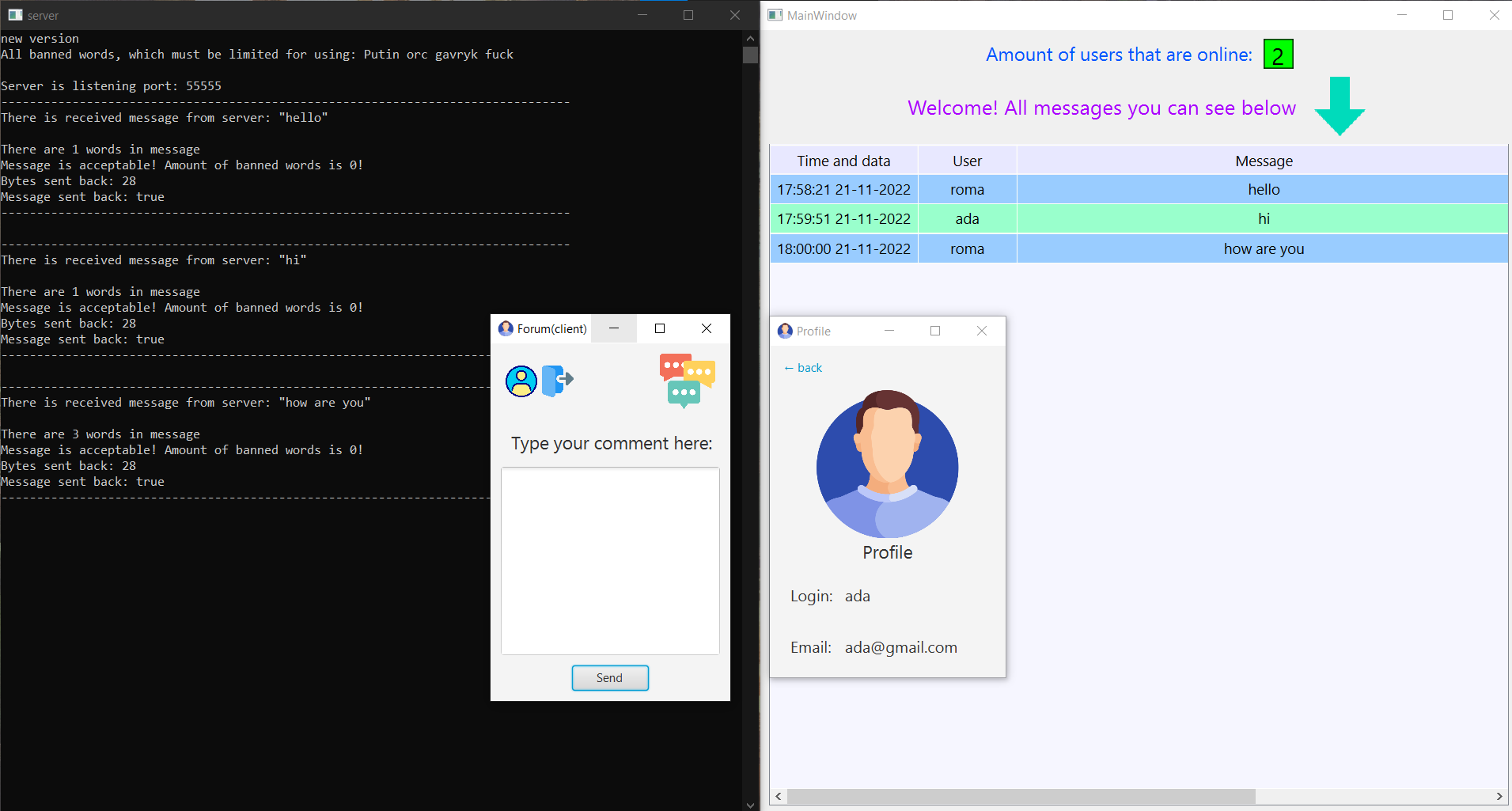Click the Profile window title bar icon
This screenshot has width=1512, height=811.
click(784, 331)
